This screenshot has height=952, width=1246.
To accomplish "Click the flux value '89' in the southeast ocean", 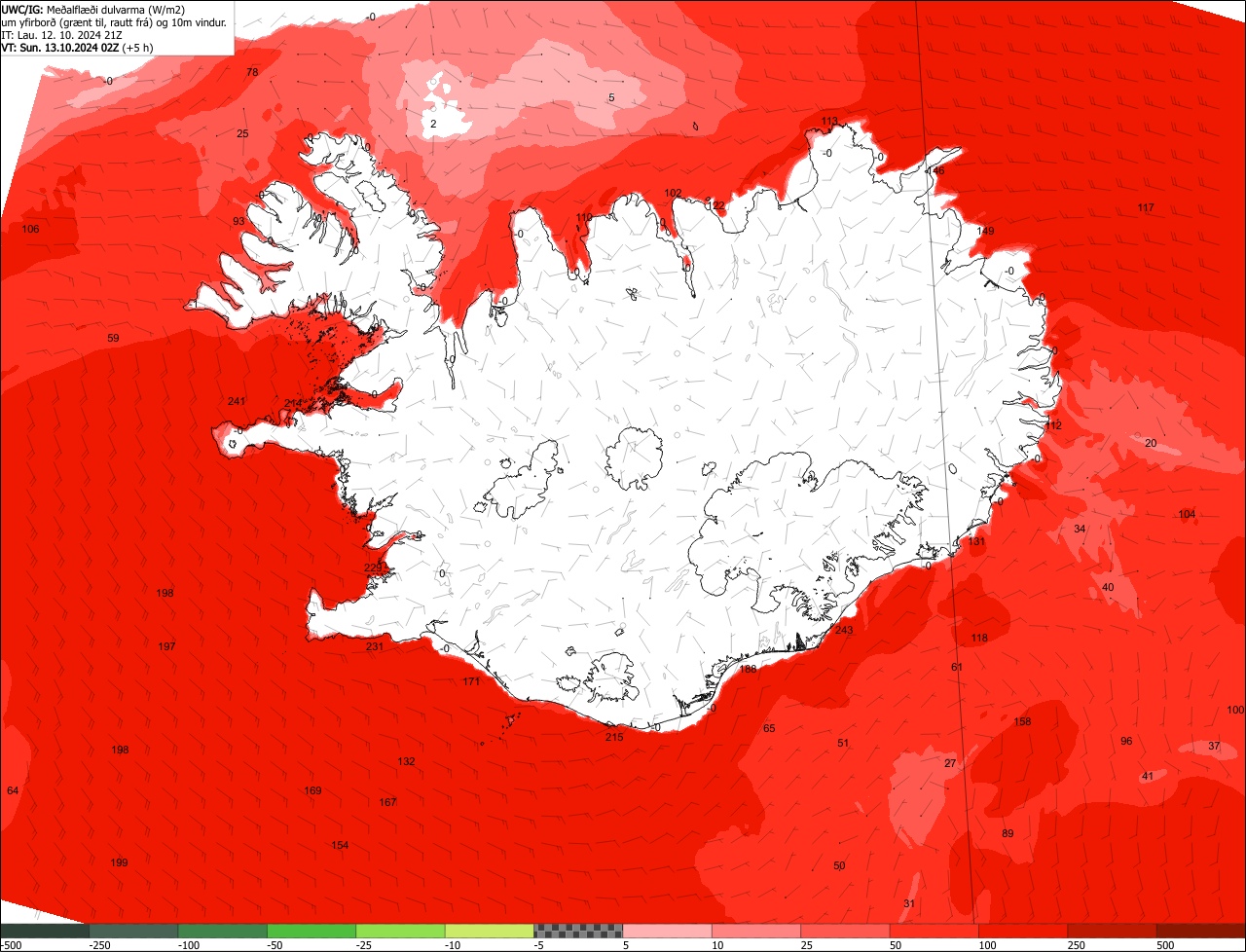I will pos(1008,833).
